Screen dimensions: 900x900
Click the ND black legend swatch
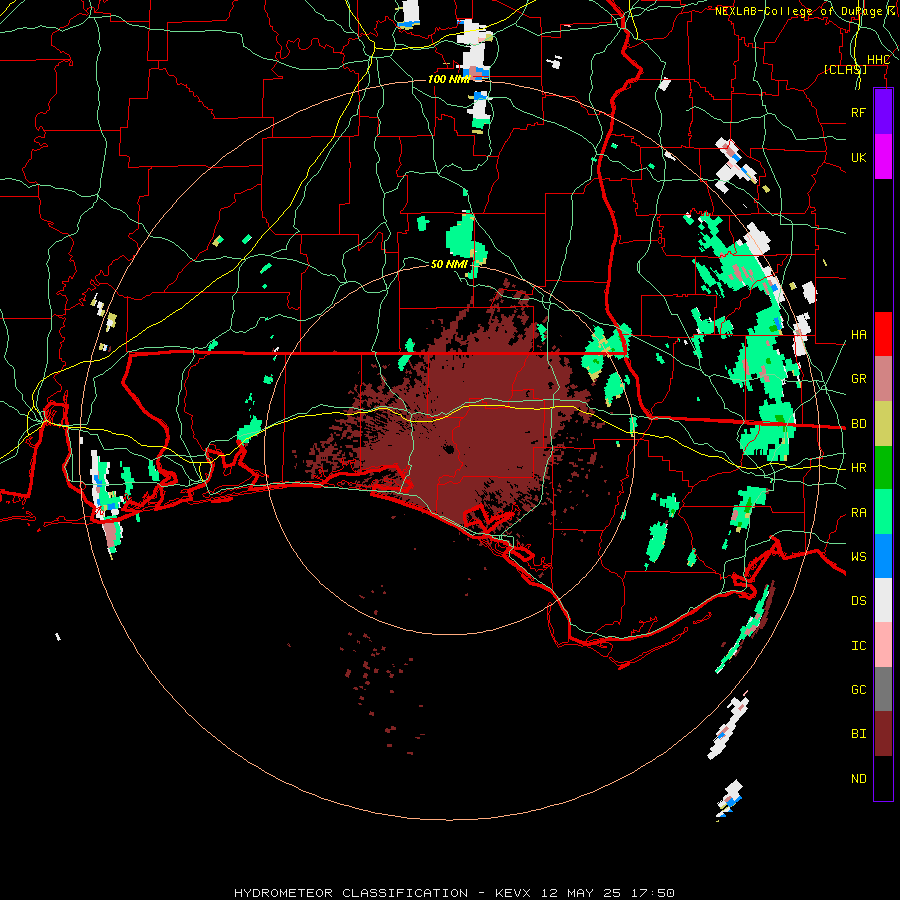pyautogui.click(x=883, y=778)
